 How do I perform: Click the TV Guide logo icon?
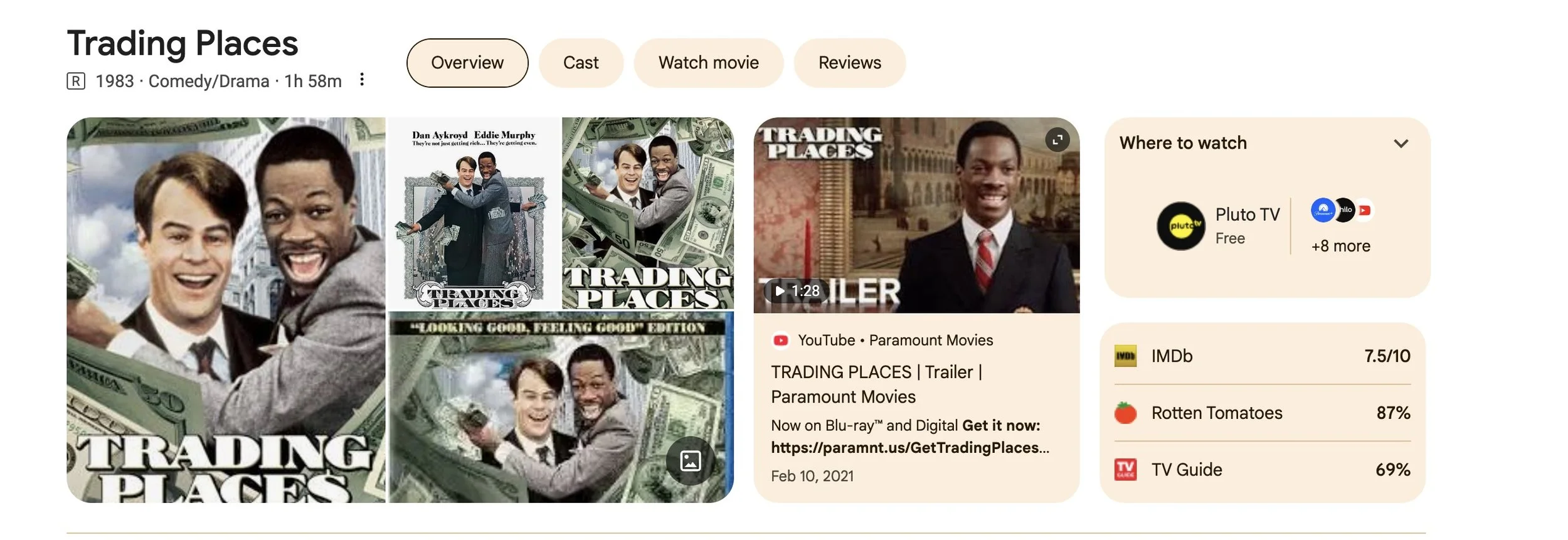point(1126,469)
